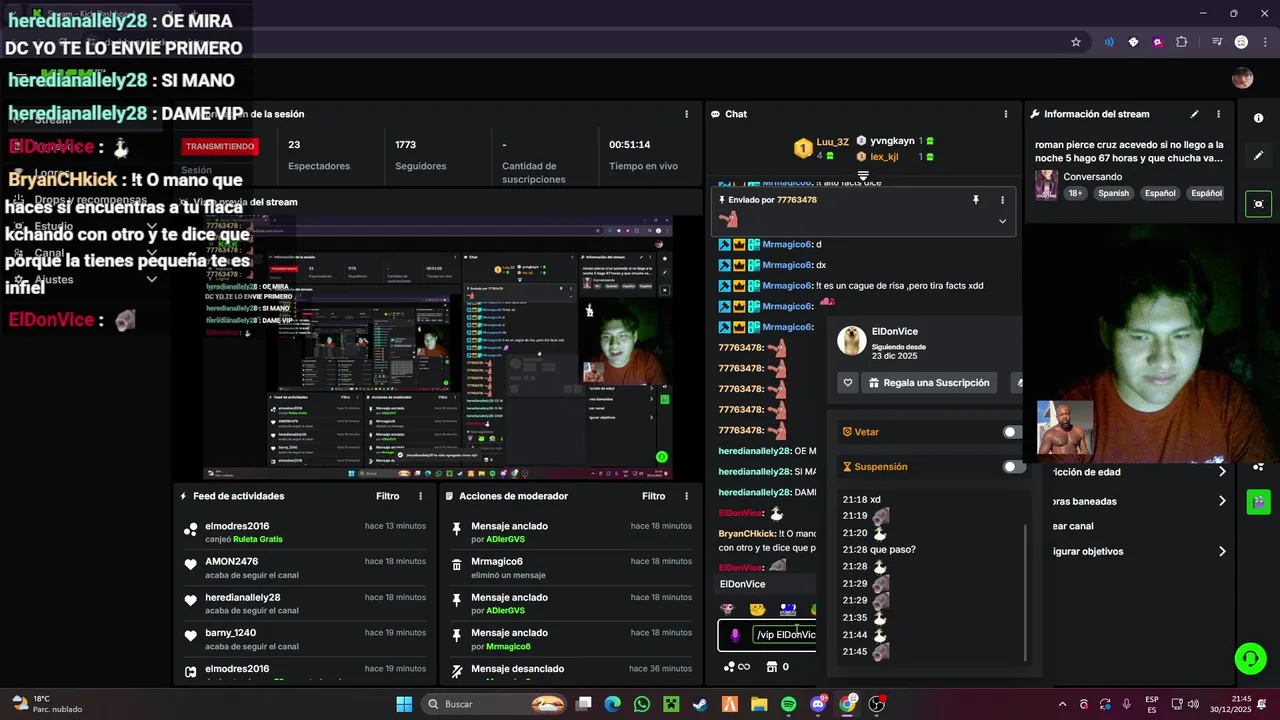
Task: Open the info icon in the right sidebar
Action: coord(1258,118)
